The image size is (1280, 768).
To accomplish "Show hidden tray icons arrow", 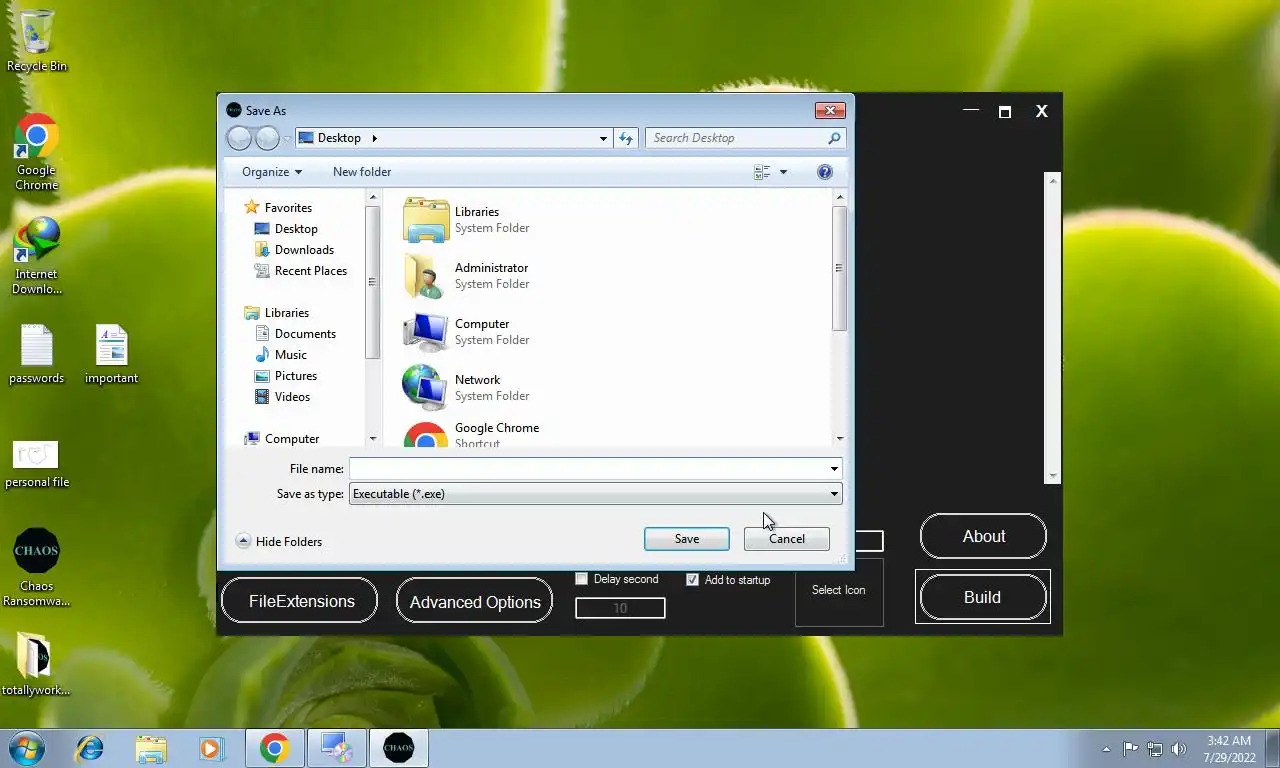I will pos(1106,749).
